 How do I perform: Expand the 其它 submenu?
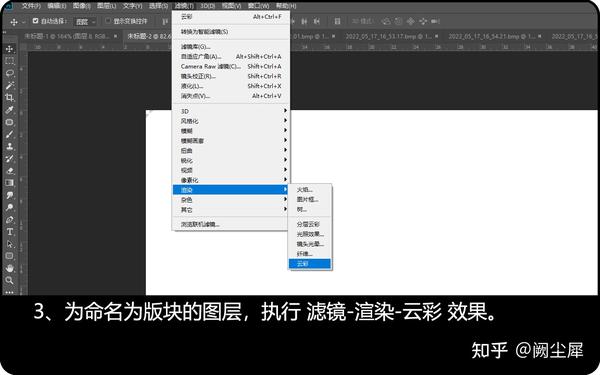coord(231,210)
